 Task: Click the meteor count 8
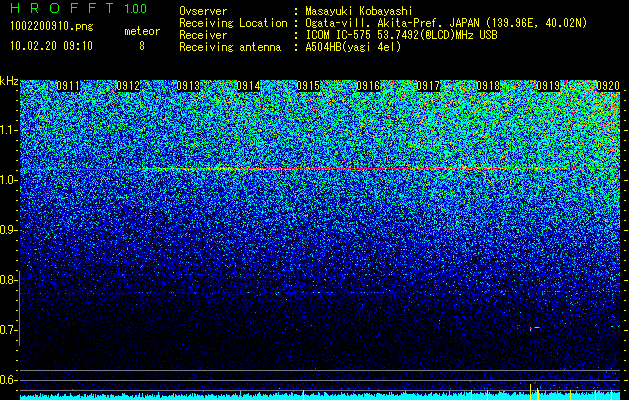[x=142, y=46]
